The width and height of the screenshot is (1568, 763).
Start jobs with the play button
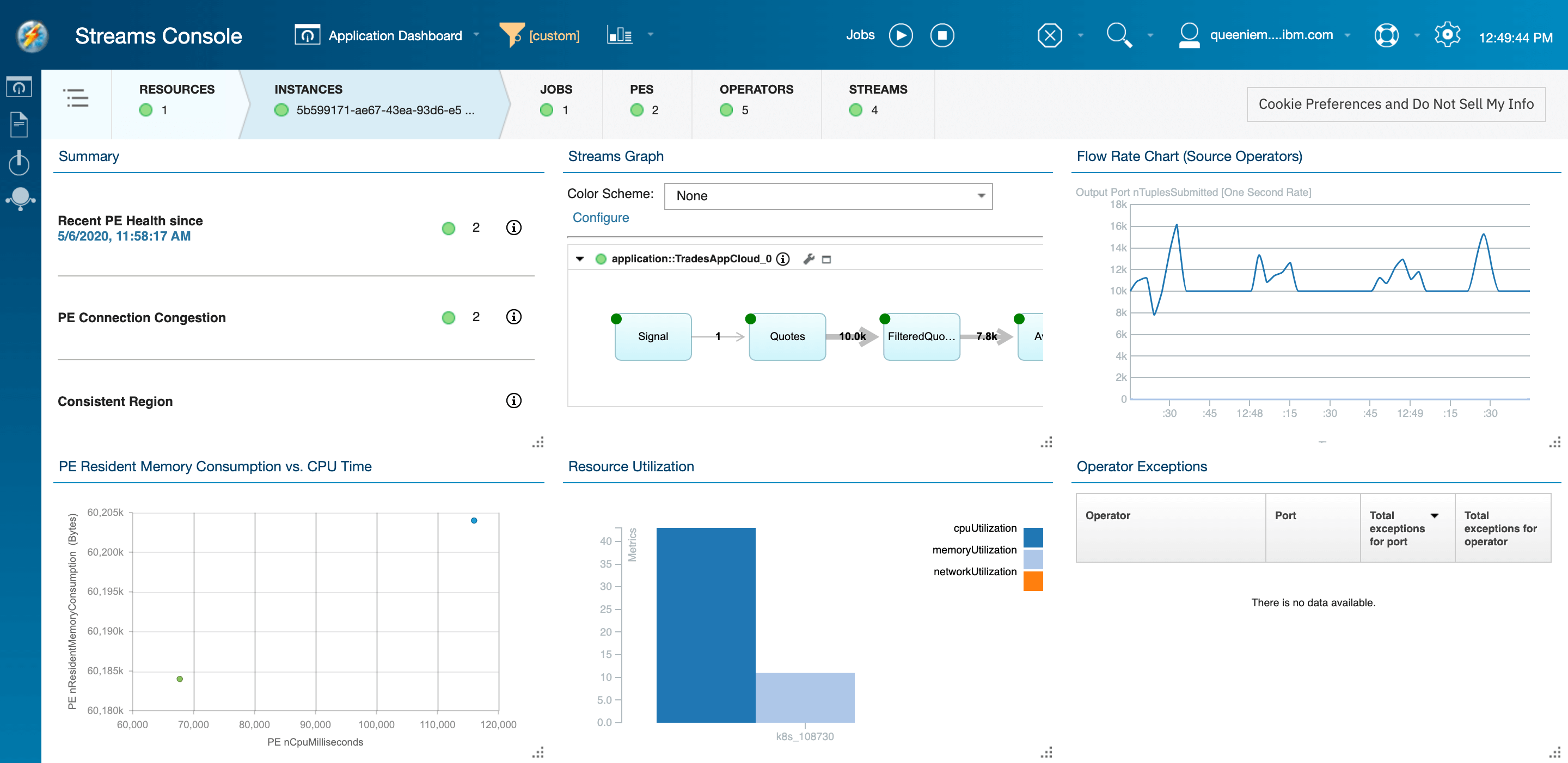tap(901, 35)
